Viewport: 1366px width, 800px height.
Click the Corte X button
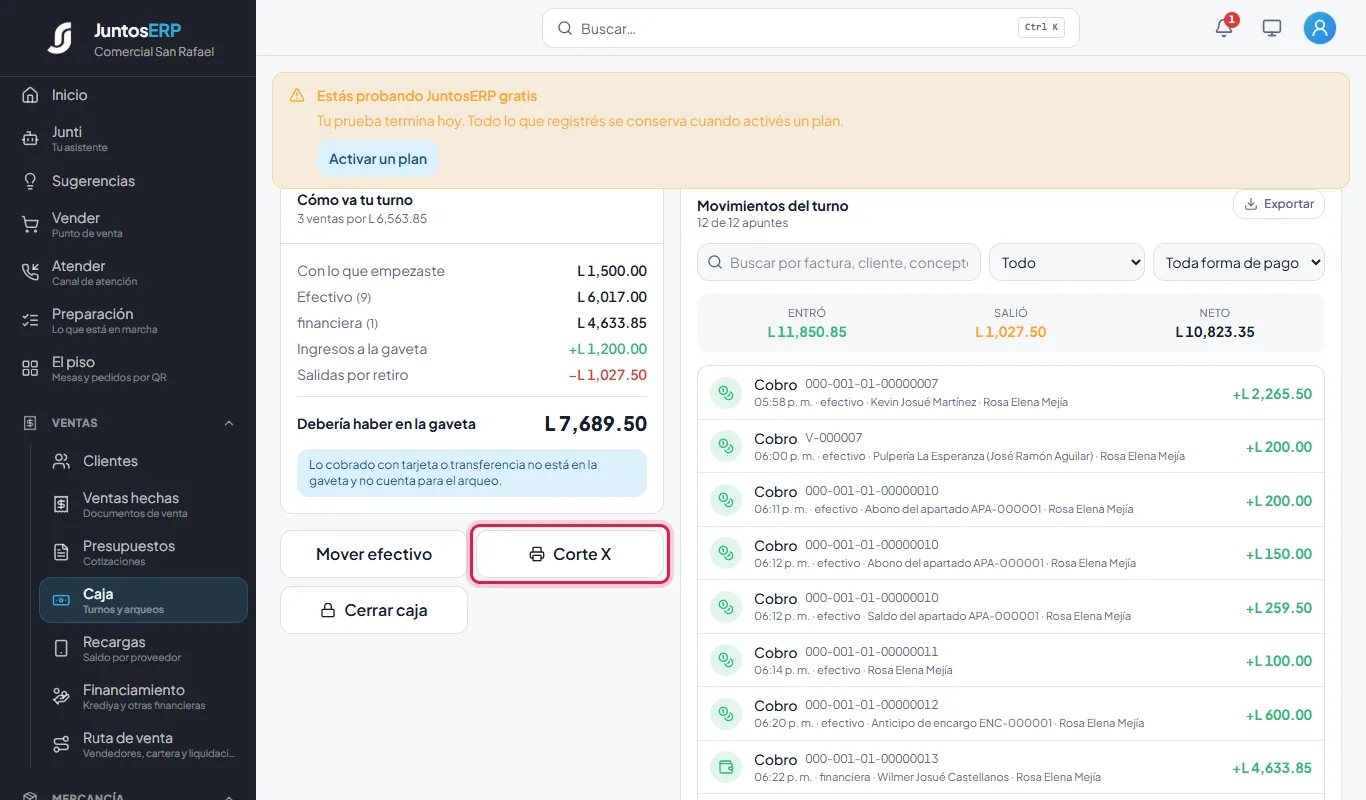pos(570,554)
